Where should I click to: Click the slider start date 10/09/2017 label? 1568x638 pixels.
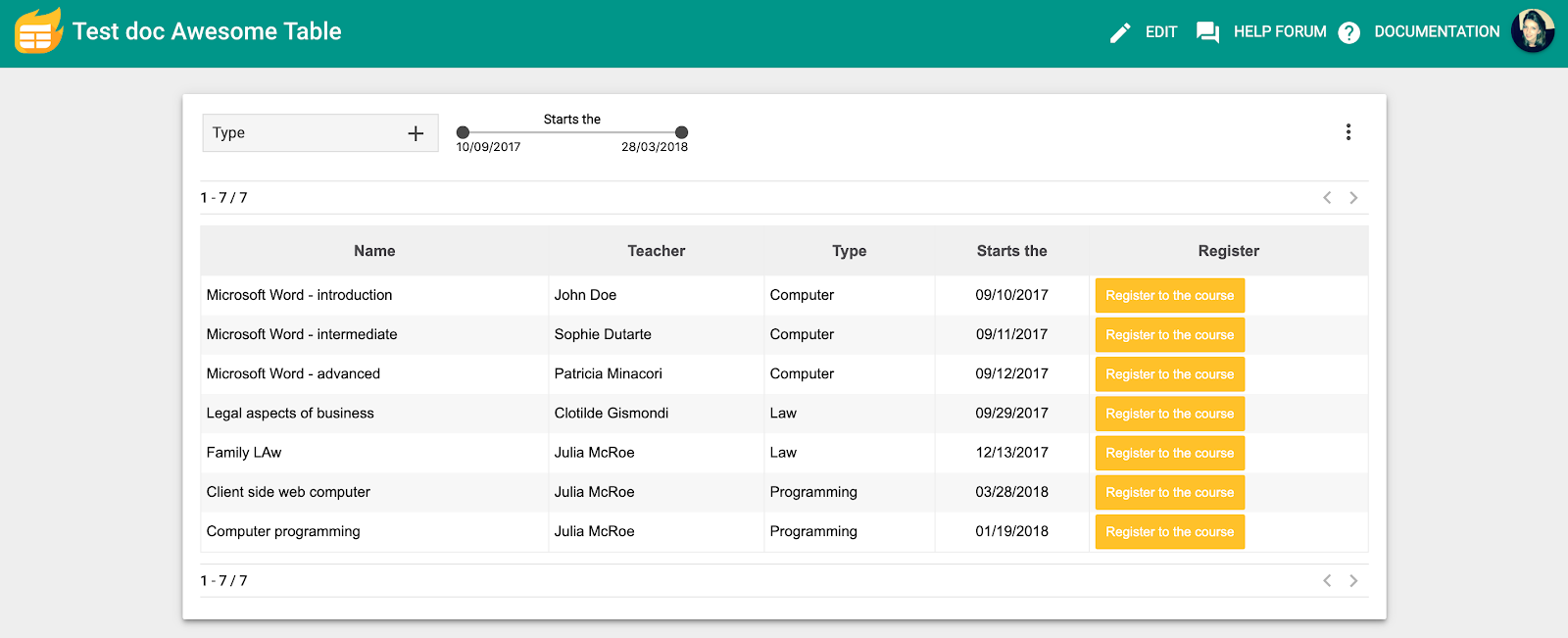[488, 147]
